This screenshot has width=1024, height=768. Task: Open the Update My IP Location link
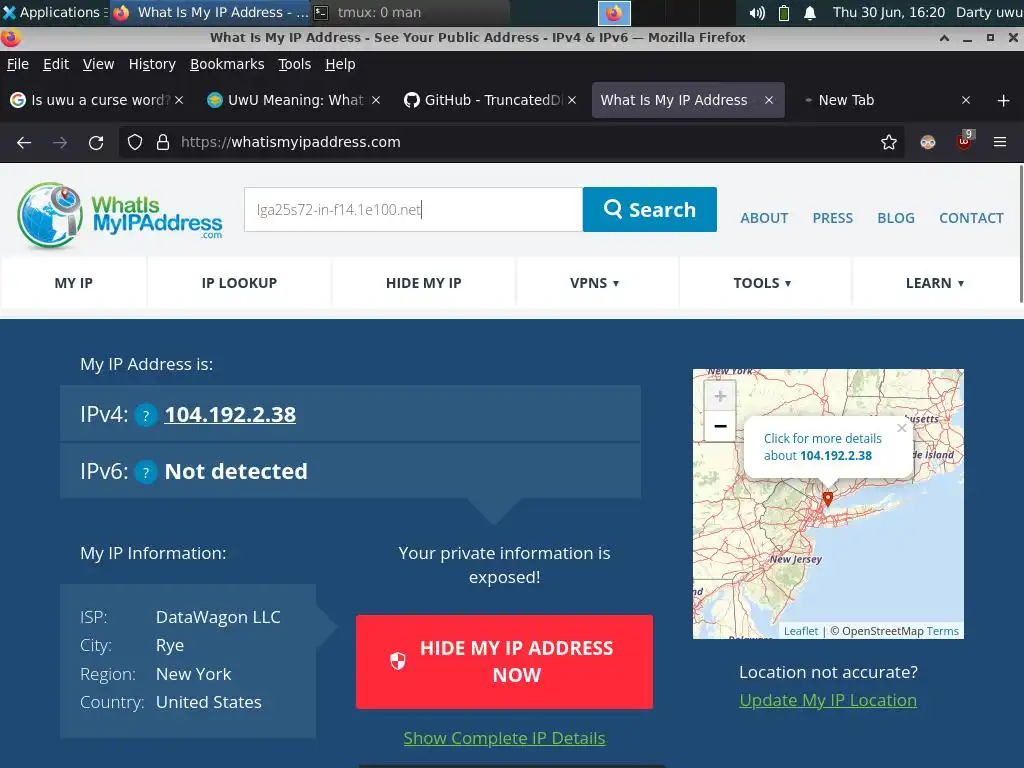coord(827,700)
